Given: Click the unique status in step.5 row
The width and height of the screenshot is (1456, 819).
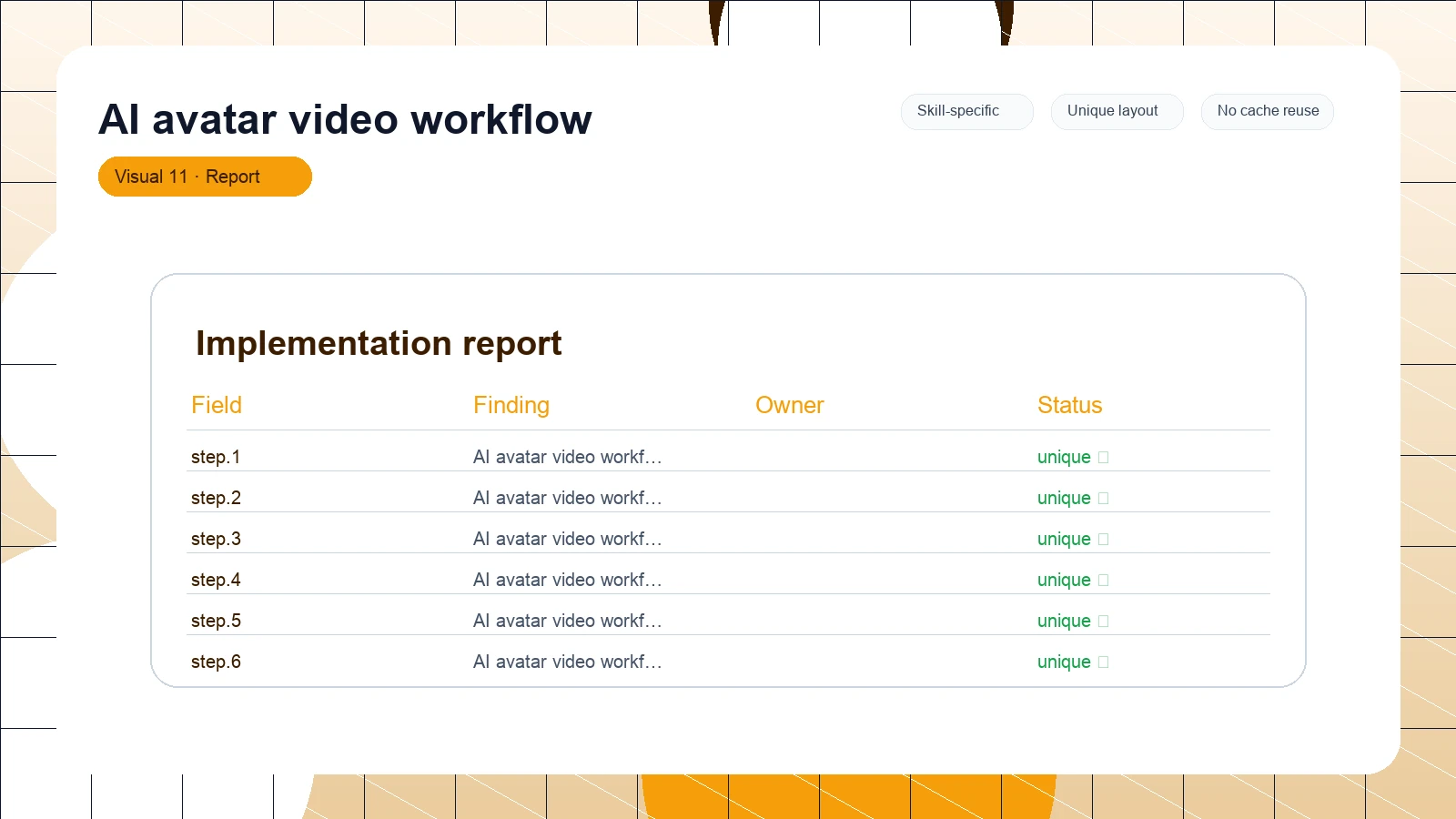Looking at the screenshot, I should [1073, 621].
